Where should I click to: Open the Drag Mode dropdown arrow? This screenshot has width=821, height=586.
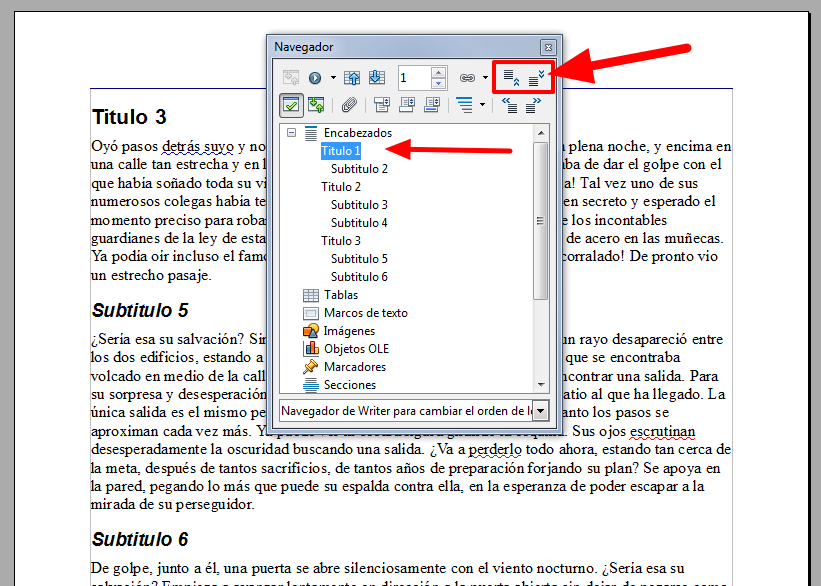point(485,78)
